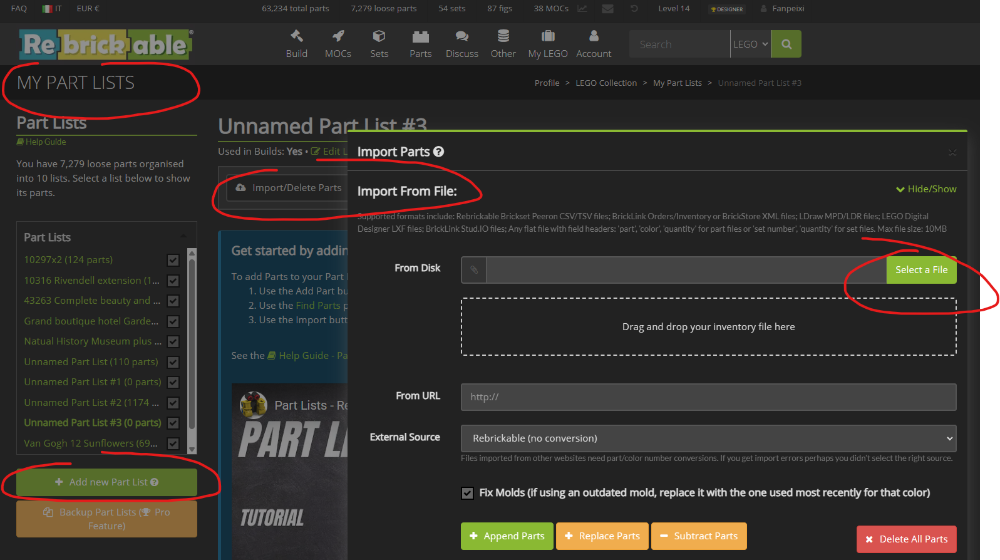Open the My LEGO briefcase icon
Viewport: 1000px width, 560px height.
pyautogui.click(x=548, y=36)
